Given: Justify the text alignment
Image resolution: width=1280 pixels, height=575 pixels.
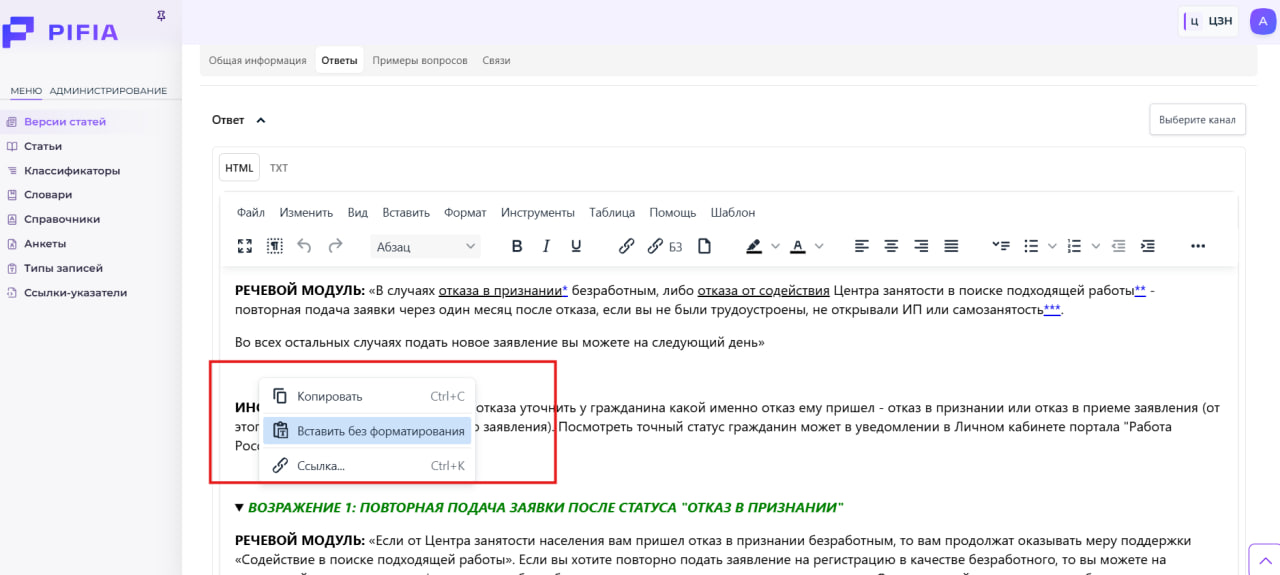Looking at the screenshot, I should click(951, 246).
